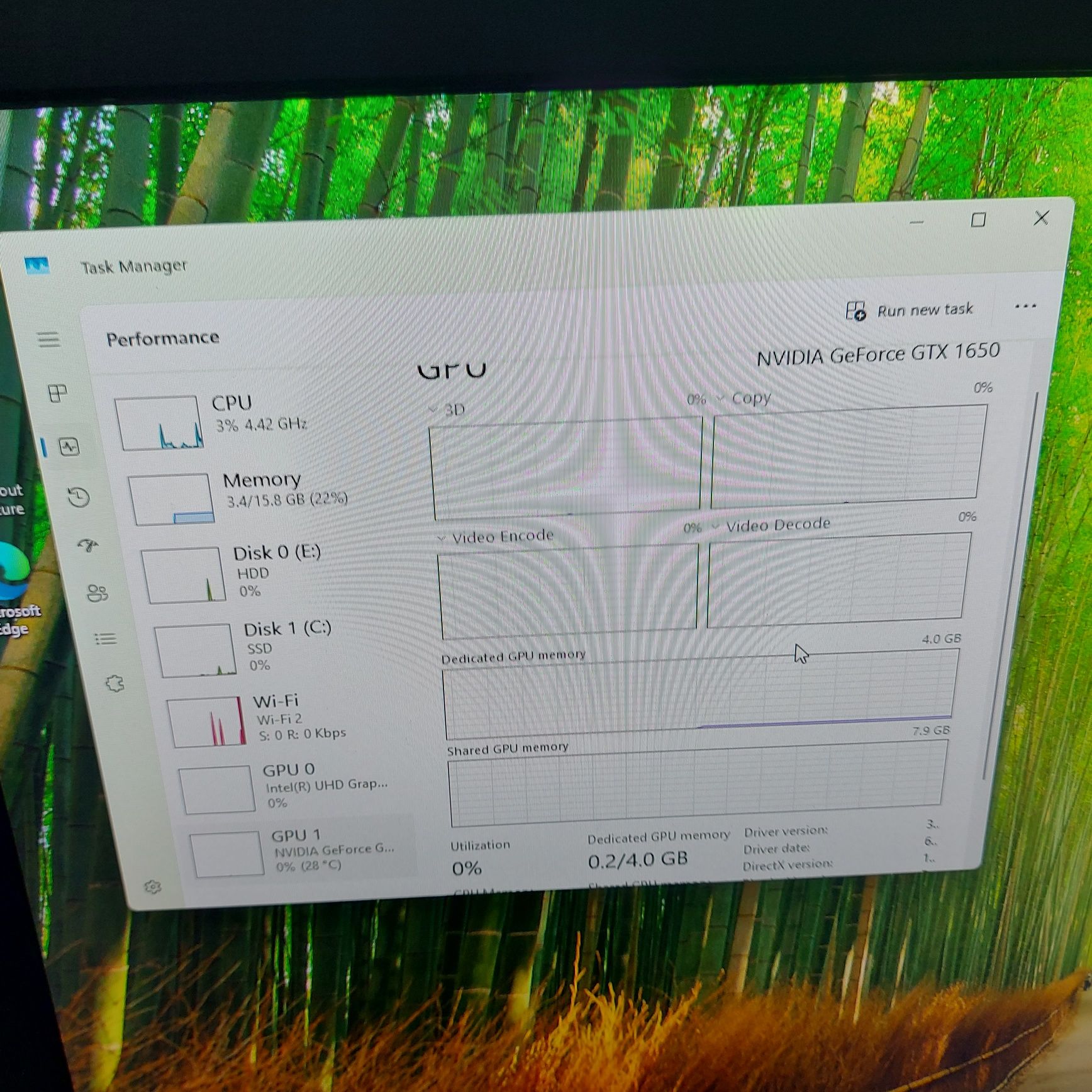Image resolution: width=1092 pixels, height=1092 pixels.
Task: Open the Video Encode graph dropdown
Action: pos(442,538)
